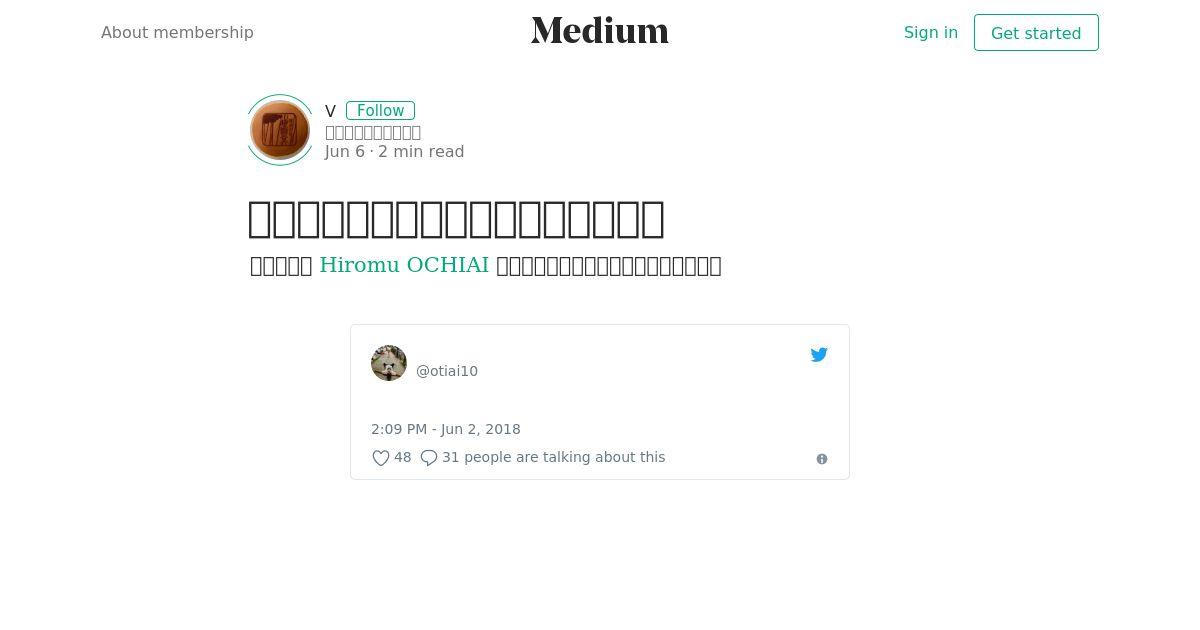
Task: Click the tweet info icon
Action: coord(822,459)
